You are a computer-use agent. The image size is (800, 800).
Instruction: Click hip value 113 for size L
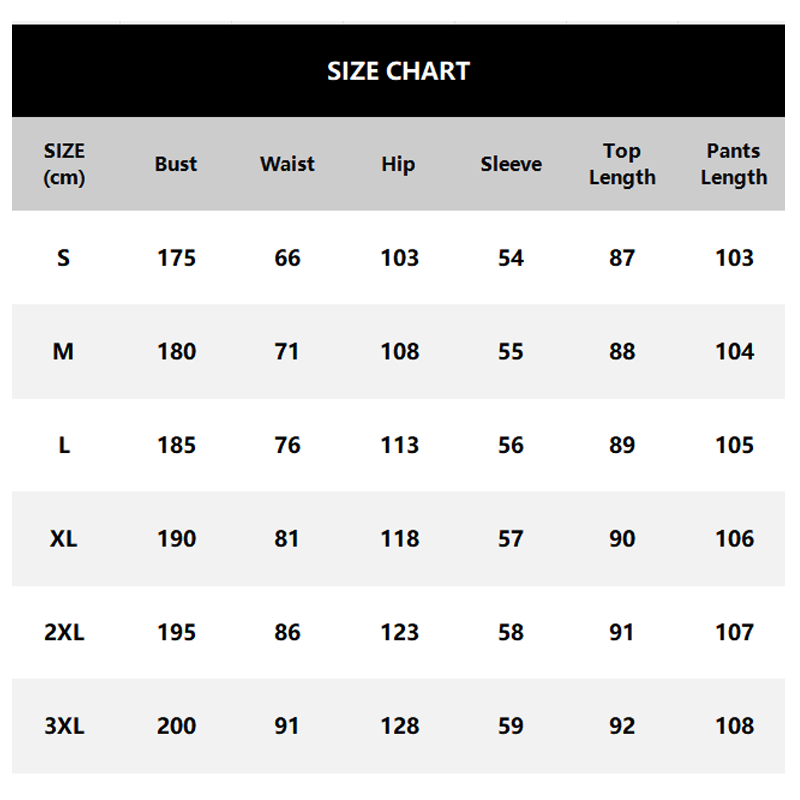(399, 445)
